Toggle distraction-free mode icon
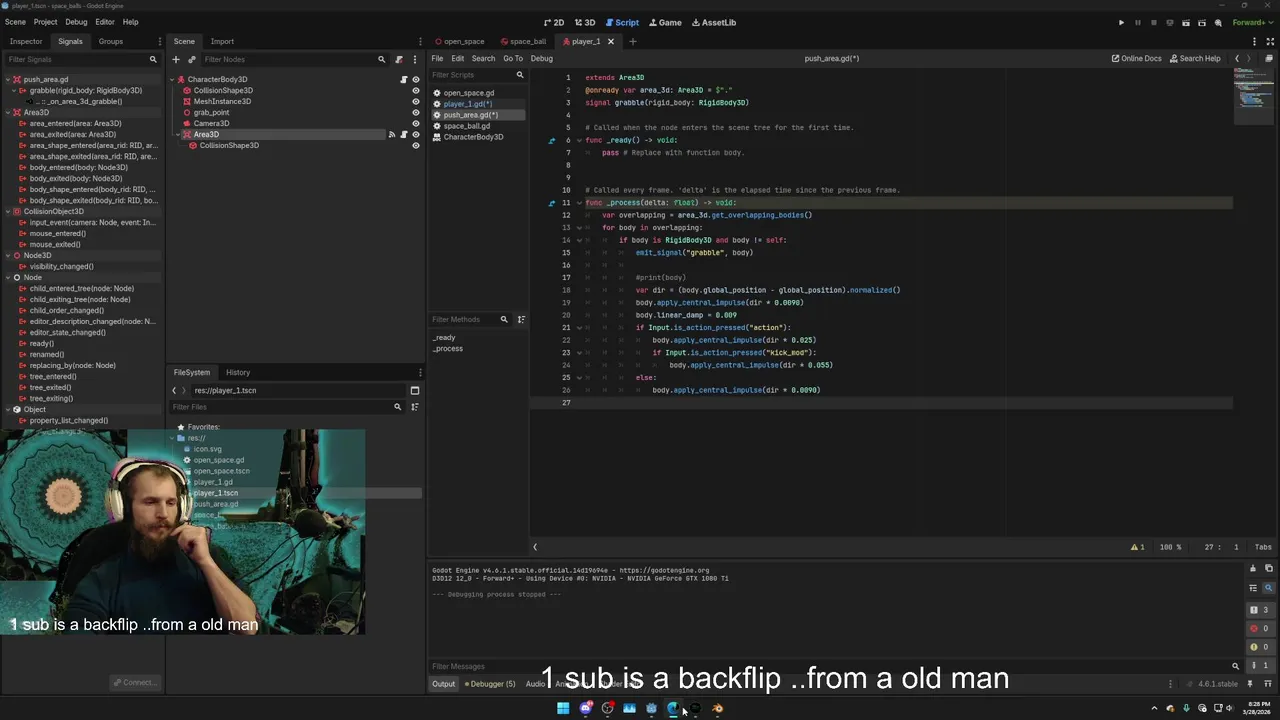The width and height of the screenshot is (1280, 720). (x=1271, y=41)
